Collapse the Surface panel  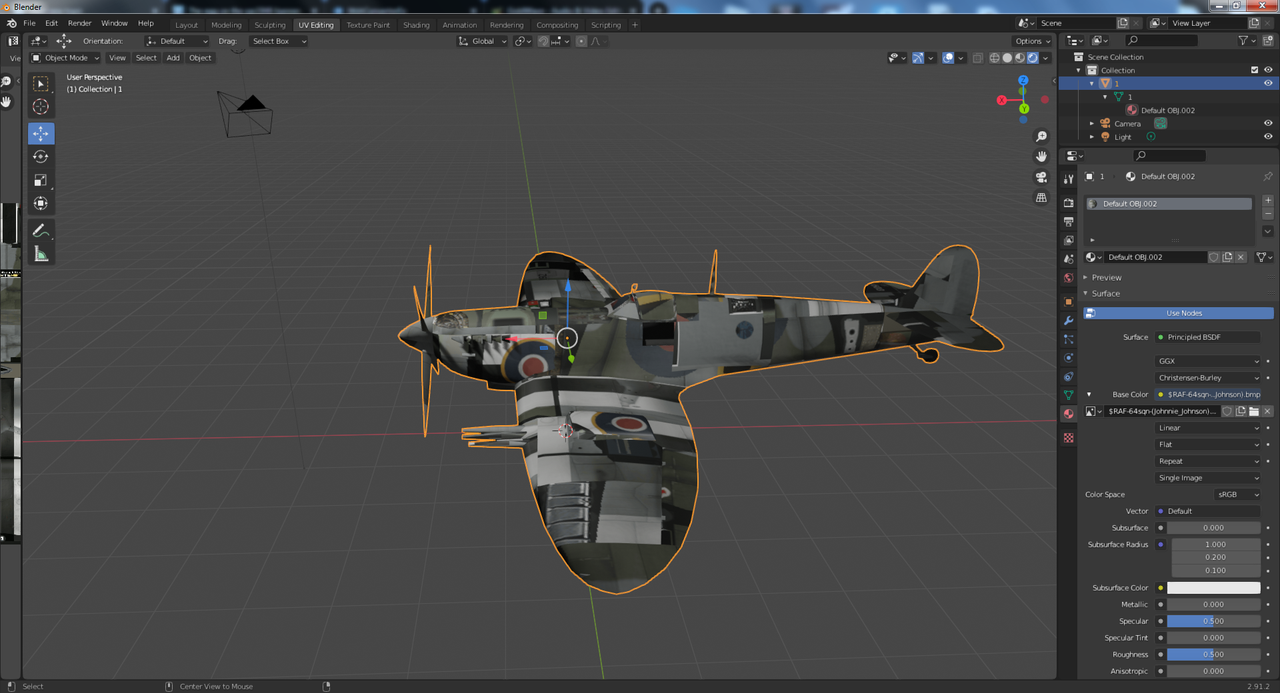pyautogui.click(x=1105, y=293)
